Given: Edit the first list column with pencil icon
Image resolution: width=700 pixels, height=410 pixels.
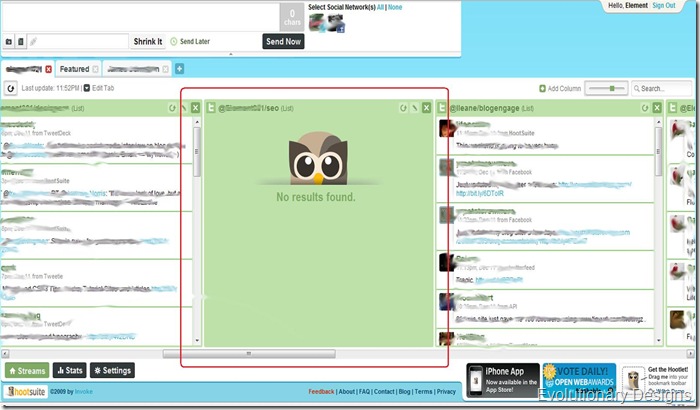Looking at the screenshot, I should point(183,108).
